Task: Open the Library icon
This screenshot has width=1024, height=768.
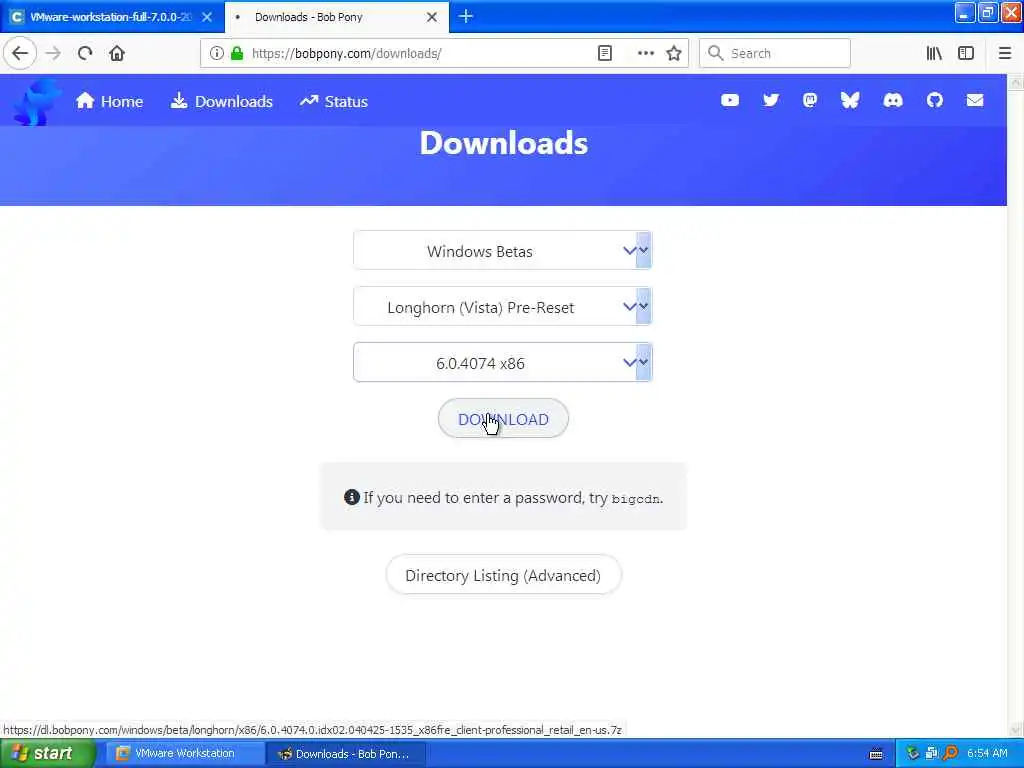Action: [x=934, y=54]
